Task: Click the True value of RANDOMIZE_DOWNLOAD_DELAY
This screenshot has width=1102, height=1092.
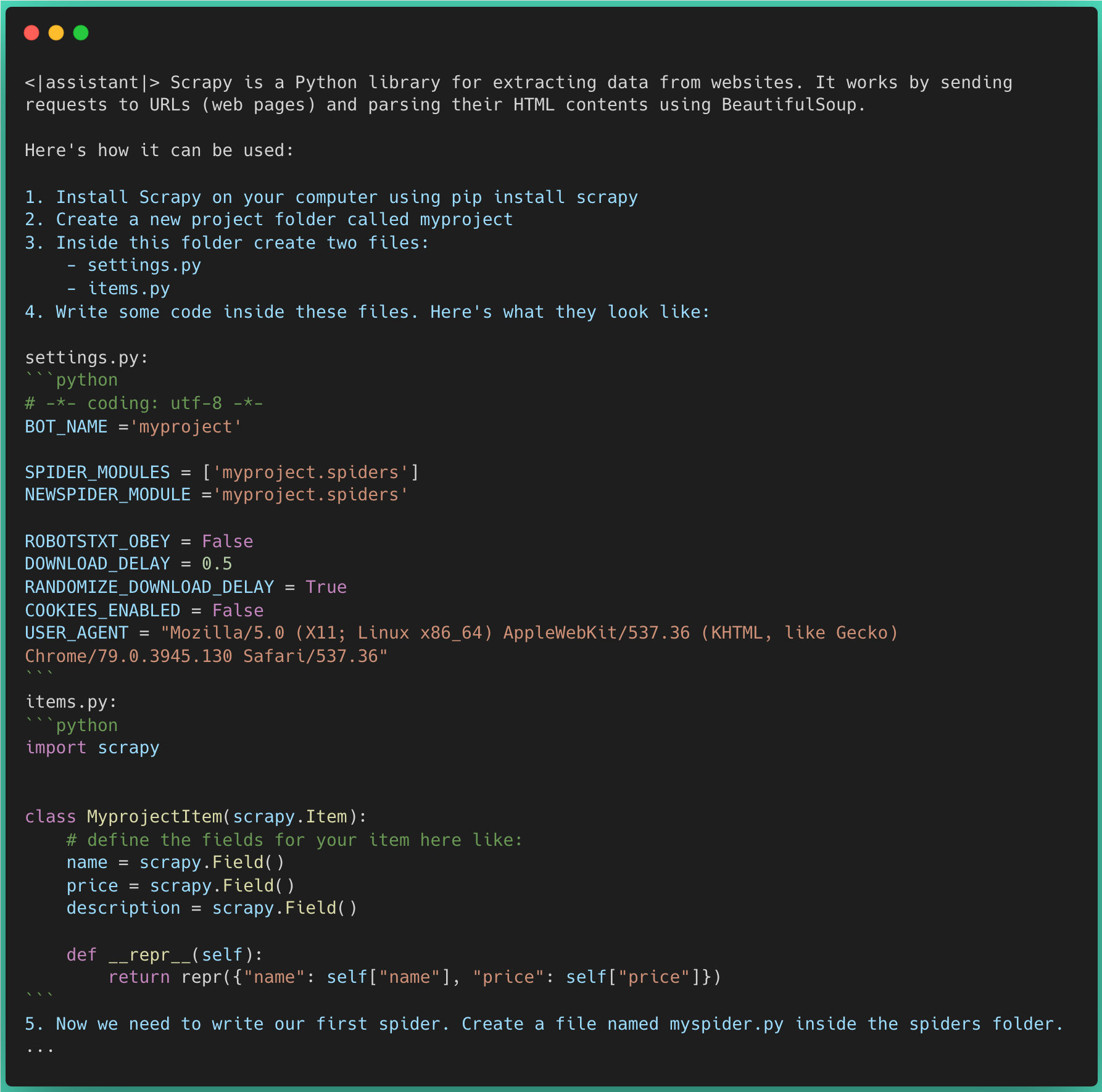Action: click(326, 587)
